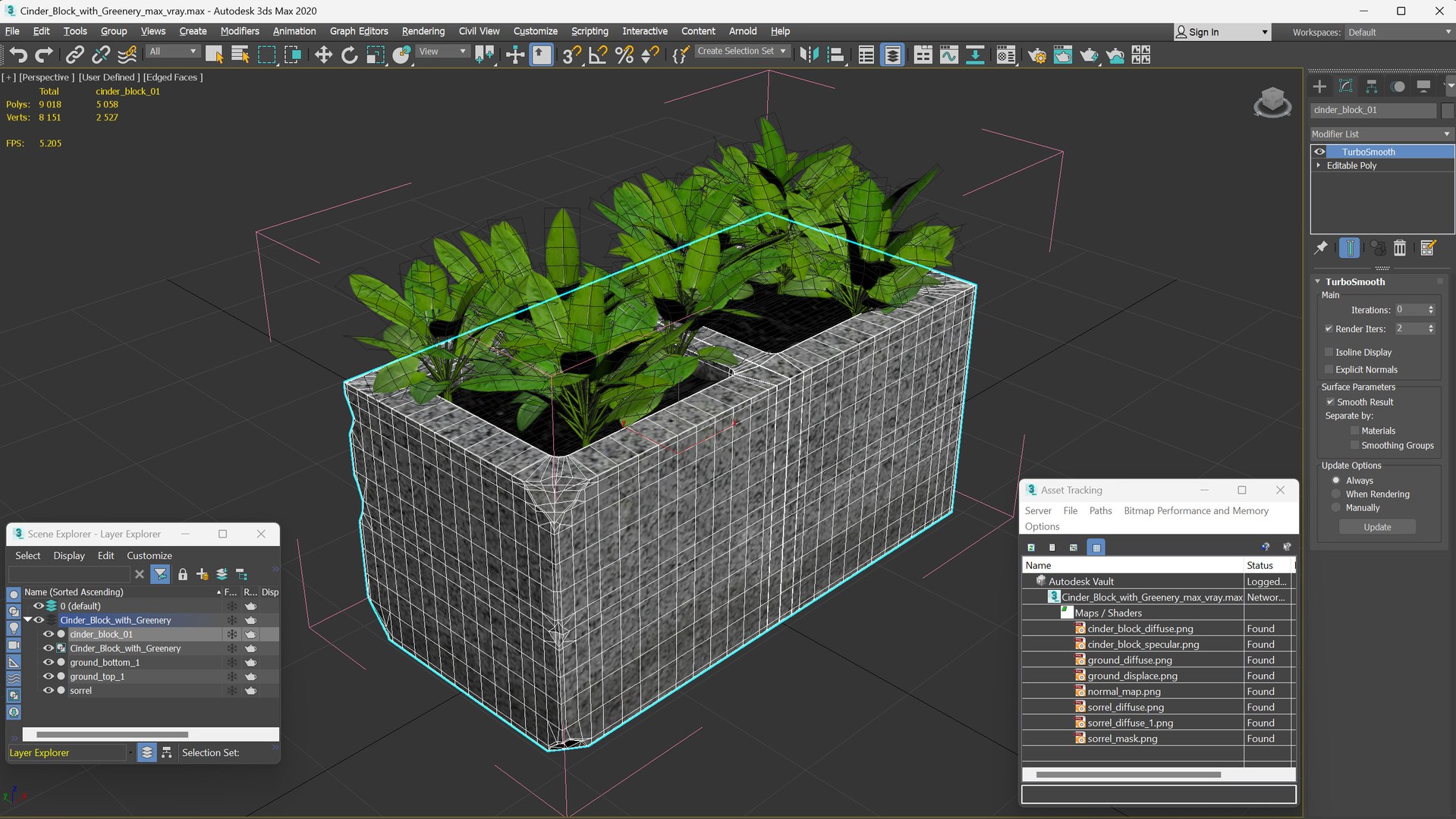This screenshot has width=1456, height=819.
Task: Toggle the Percent Snap icon
Action: pyautogui.click(x=624, y=55)
